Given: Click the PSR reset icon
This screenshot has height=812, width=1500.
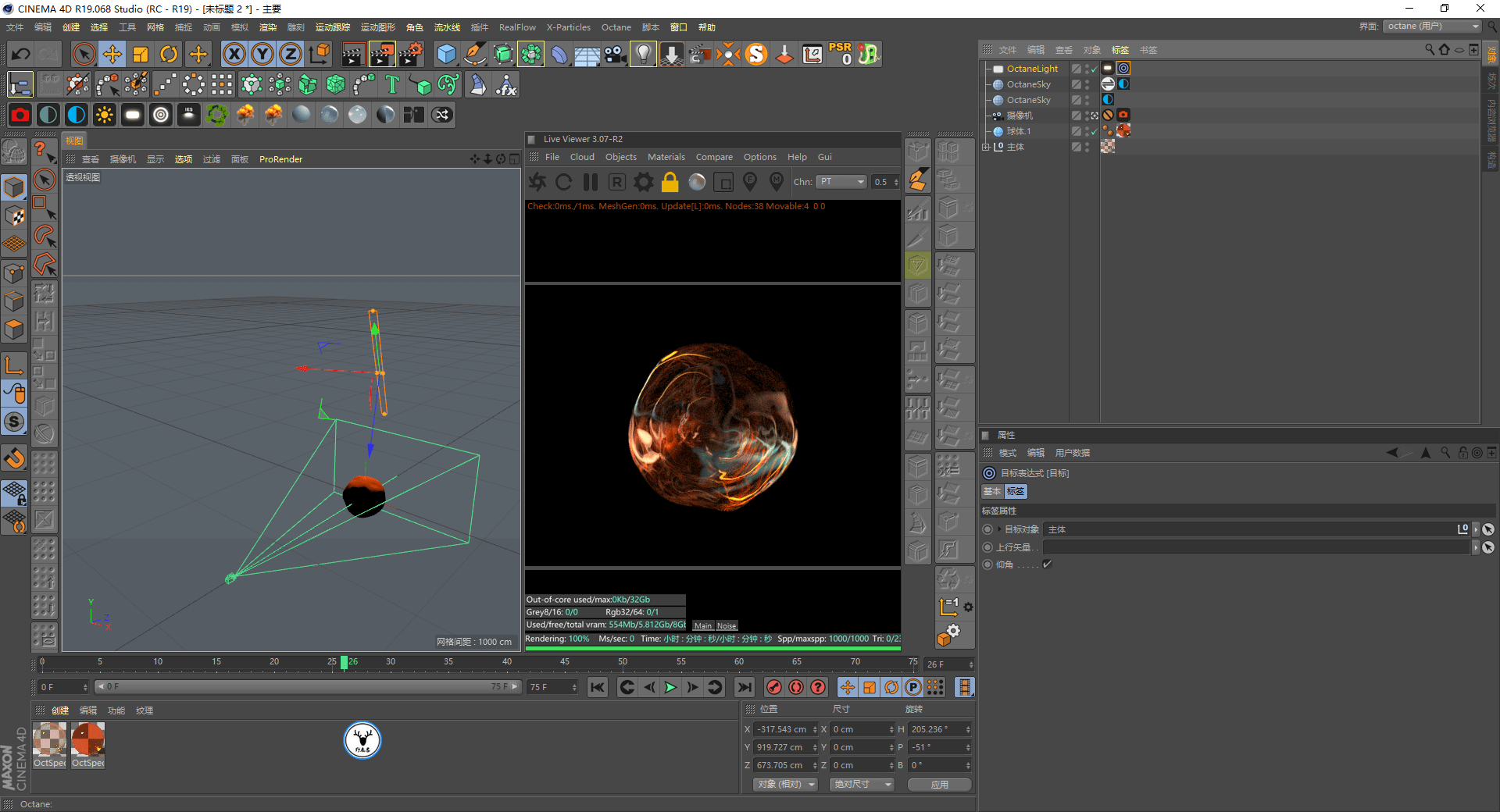Looking at the screenshot, I should pyautogui.click(x=841, y=54).
